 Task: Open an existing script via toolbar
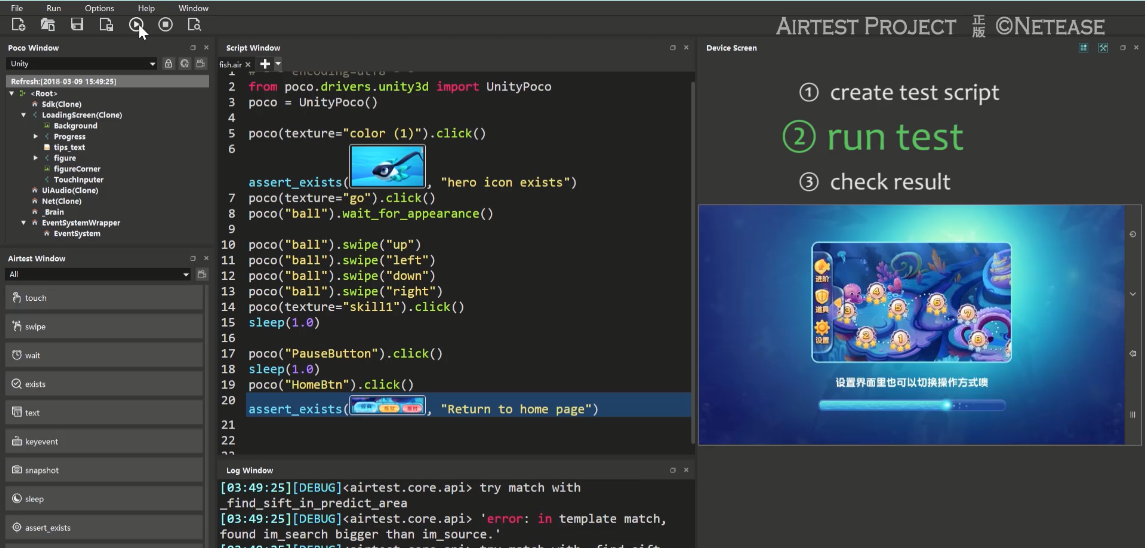(47, 25)
